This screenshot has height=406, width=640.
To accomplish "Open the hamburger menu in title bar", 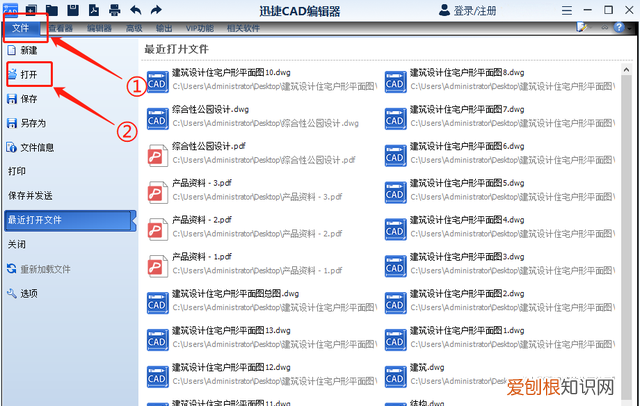I will click(x=567, y=10).
